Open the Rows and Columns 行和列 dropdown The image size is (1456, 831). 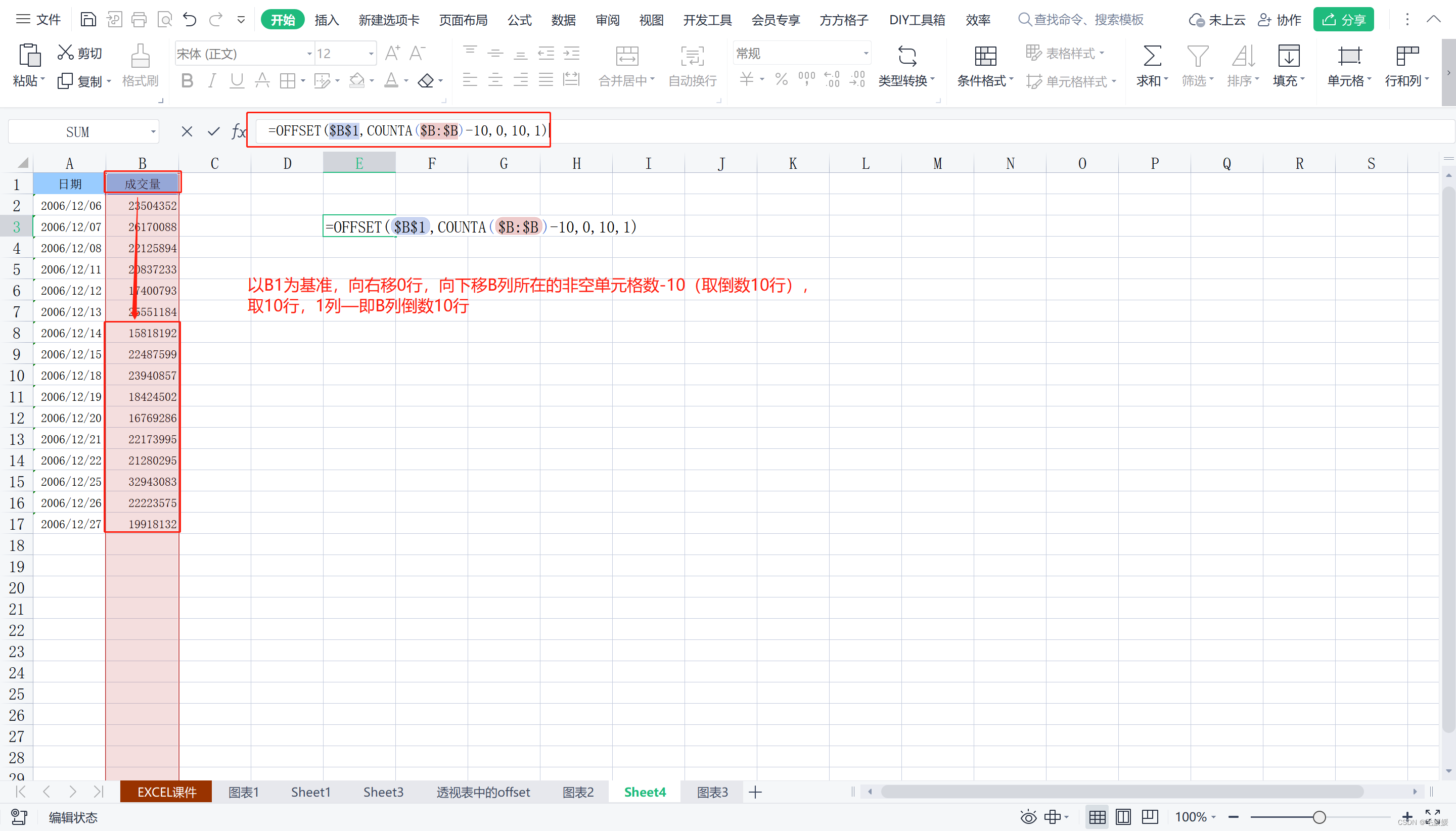pyautogui.click(x=1406, y=80)
